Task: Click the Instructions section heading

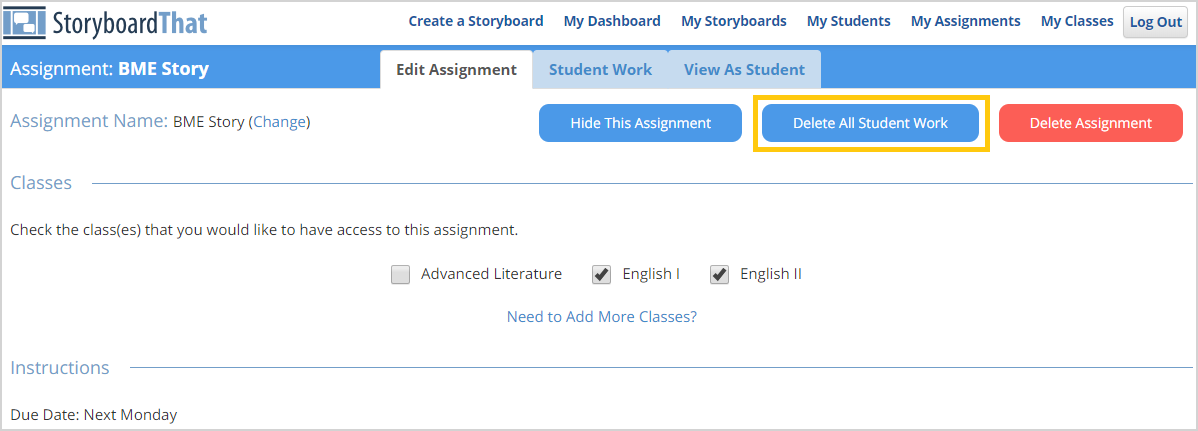Action: (60, 368)
